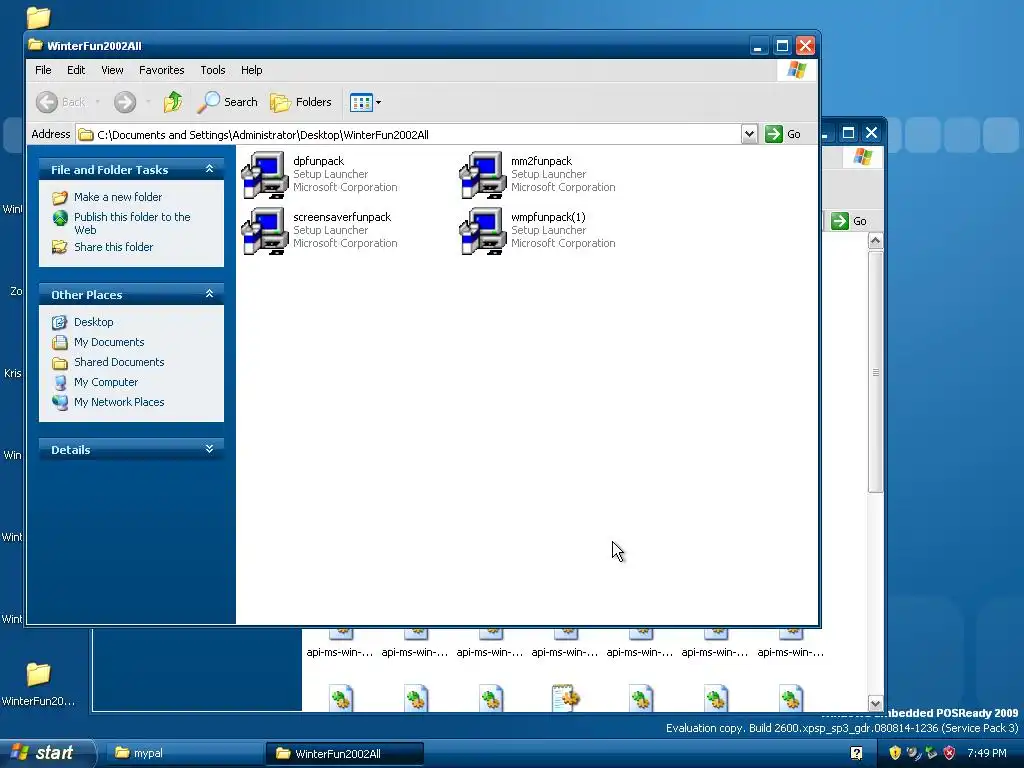Click the red security alert tray icon
The height and width of the screenshot is (768, 1024).
[950, 753]
